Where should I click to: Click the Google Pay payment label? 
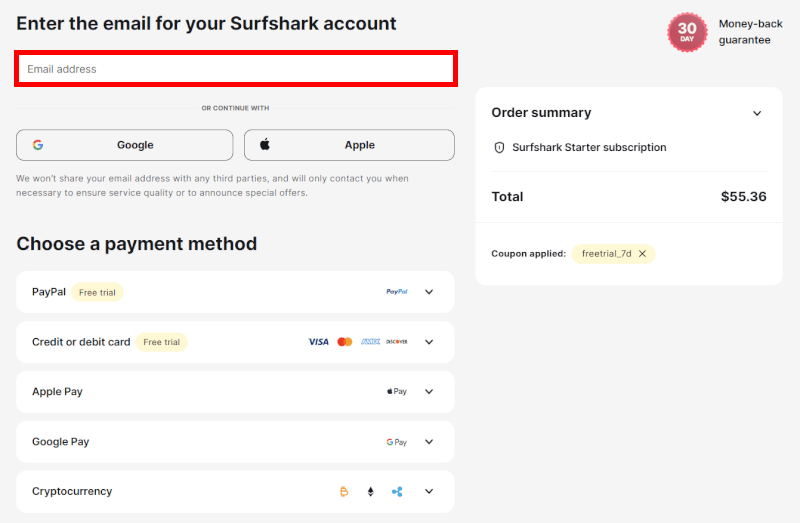(61, 442)
